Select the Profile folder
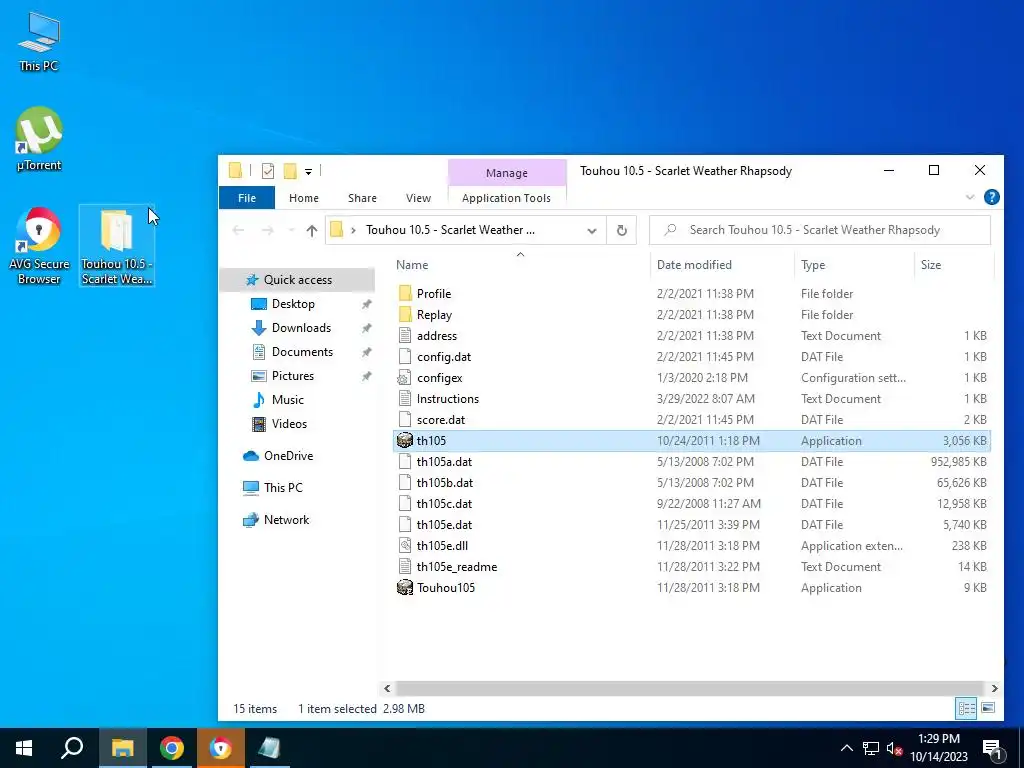1024x768 pixels. (x=691, y=294)
